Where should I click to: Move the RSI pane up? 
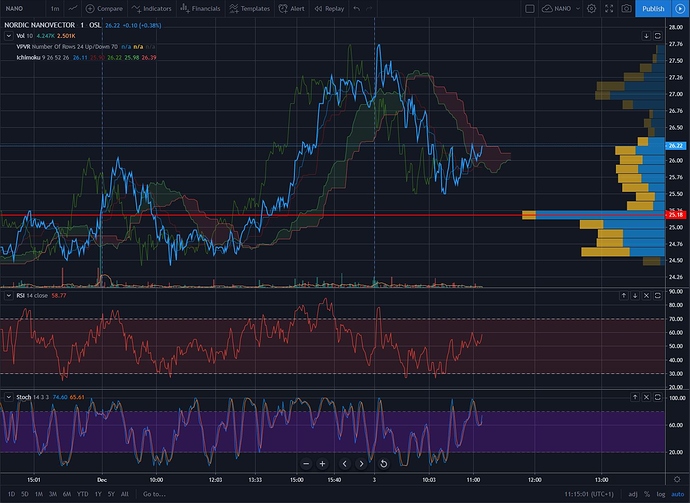click(624, 295)
